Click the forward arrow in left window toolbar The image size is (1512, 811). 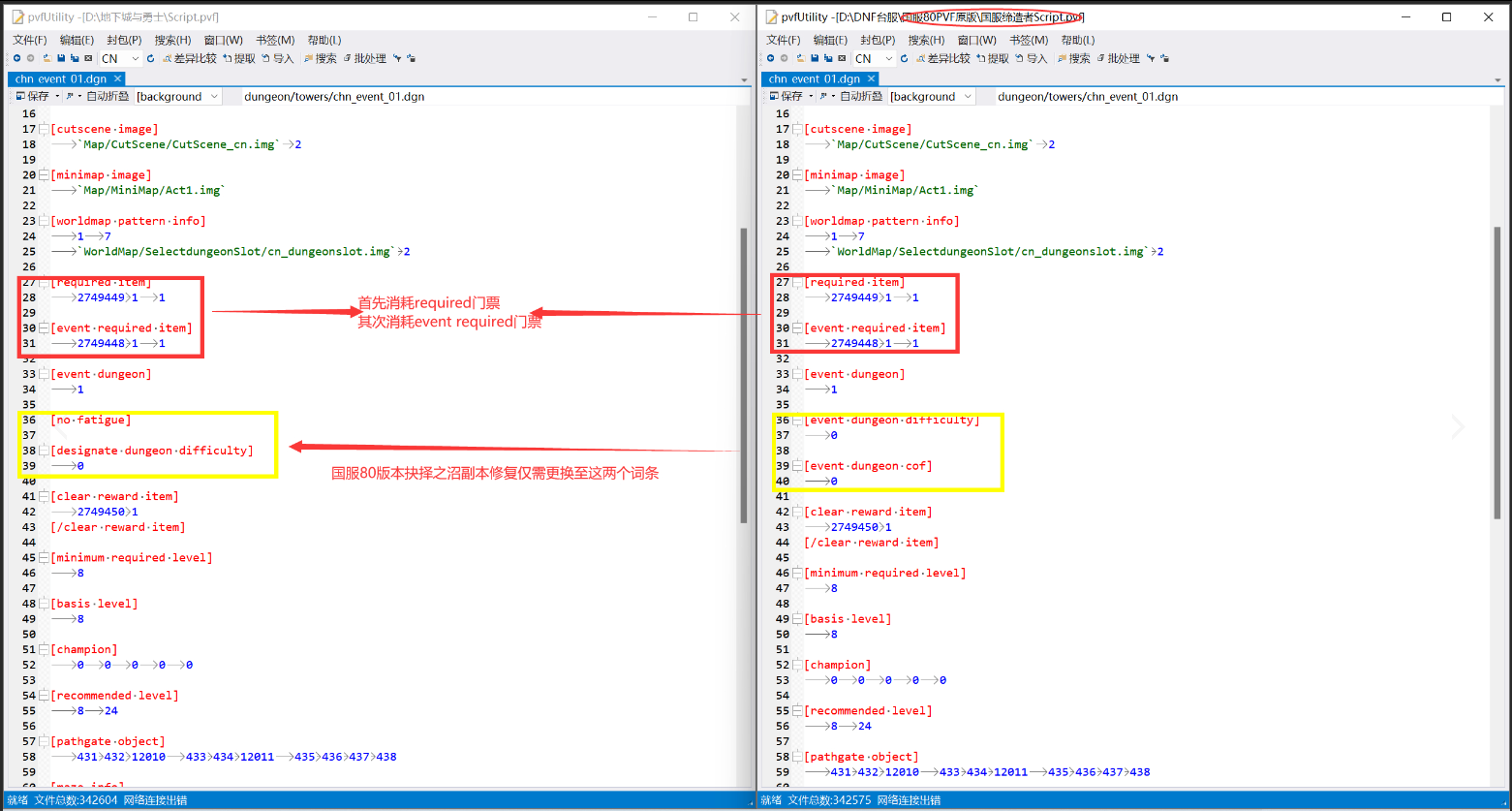[x=30, y=58]
